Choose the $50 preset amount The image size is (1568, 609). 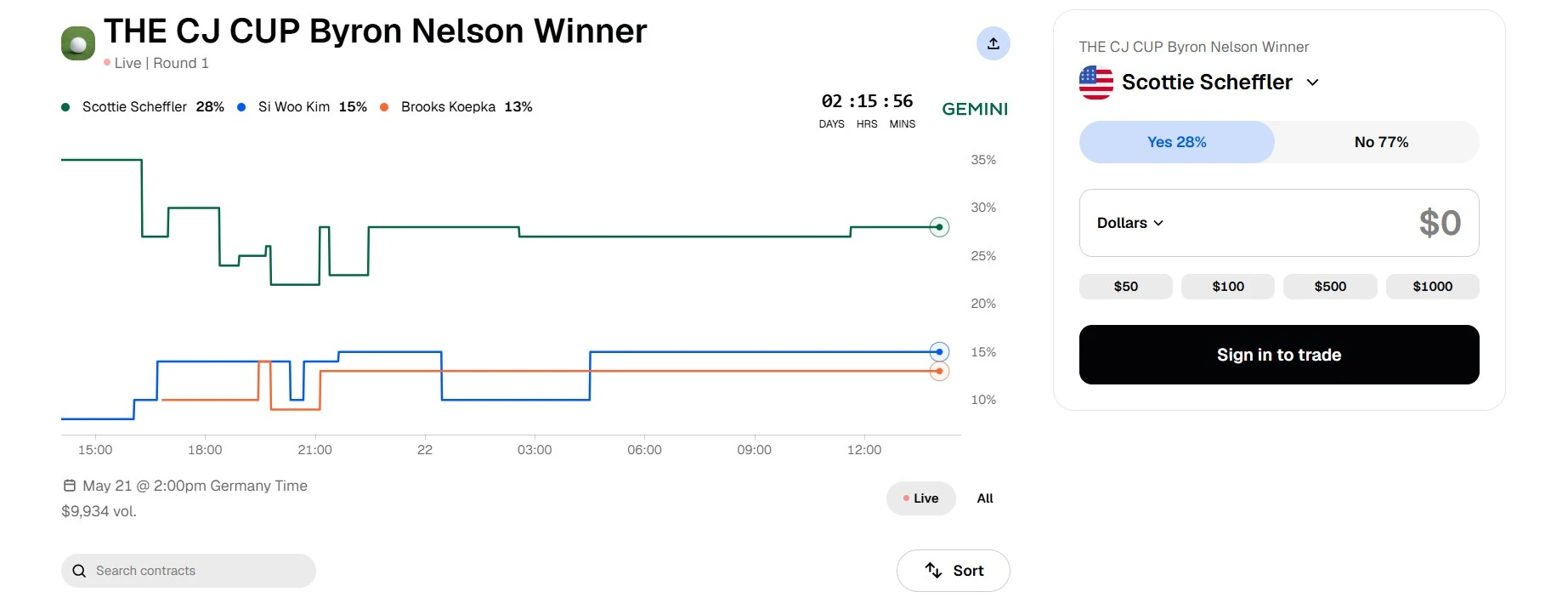[1126, 287]
